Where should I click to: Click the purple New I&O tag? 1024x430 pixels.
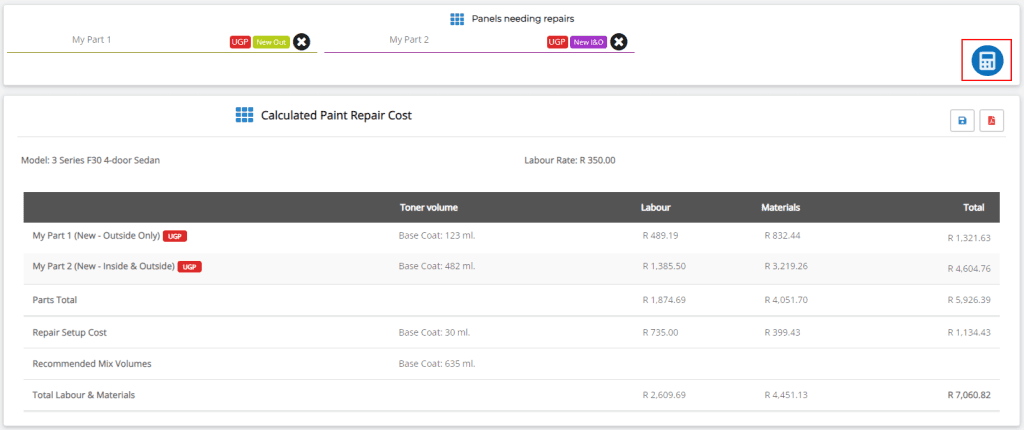pos(589,42)
